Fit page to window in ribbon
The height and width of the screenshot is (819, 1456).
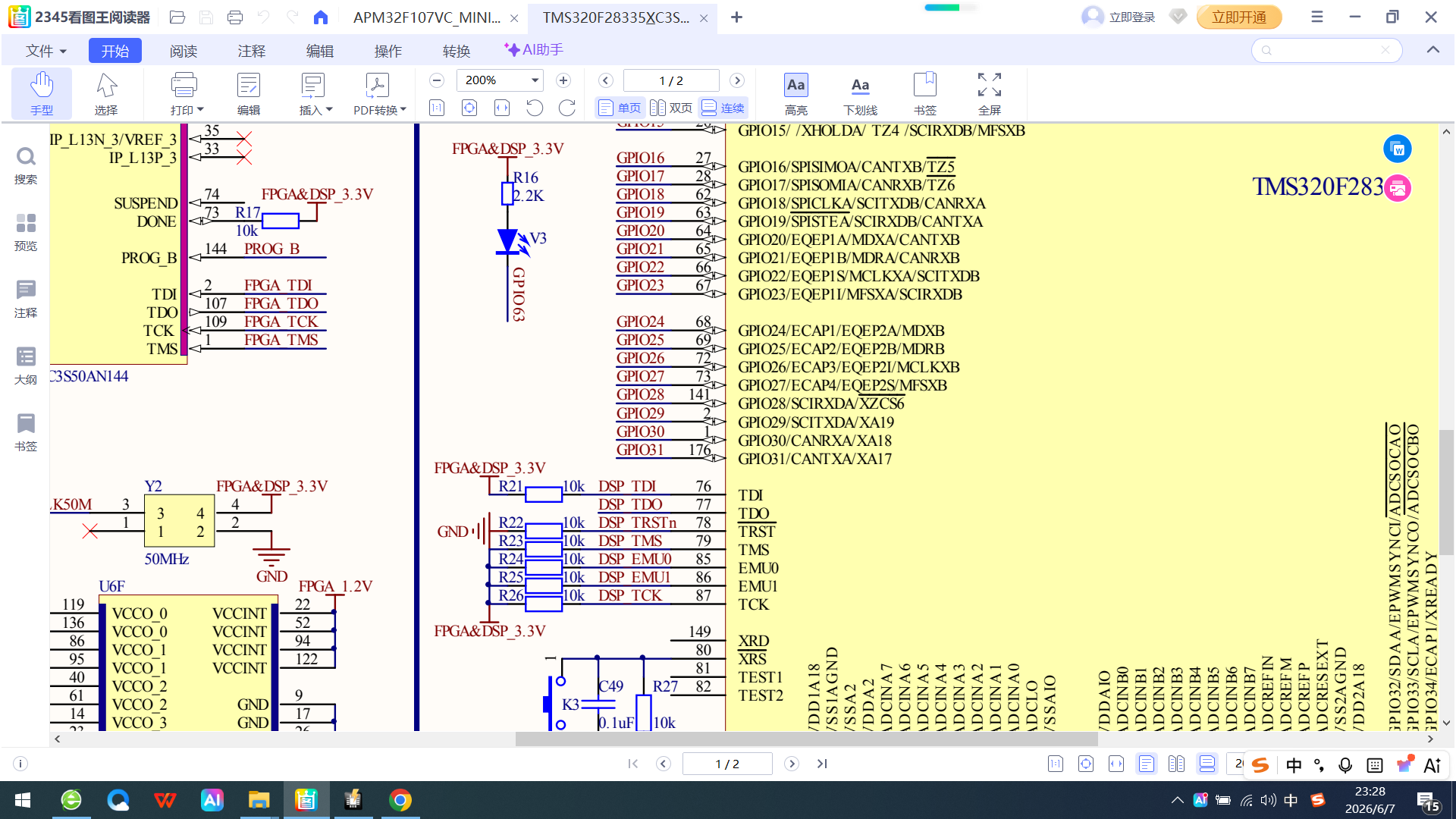(x=469, y=108)
